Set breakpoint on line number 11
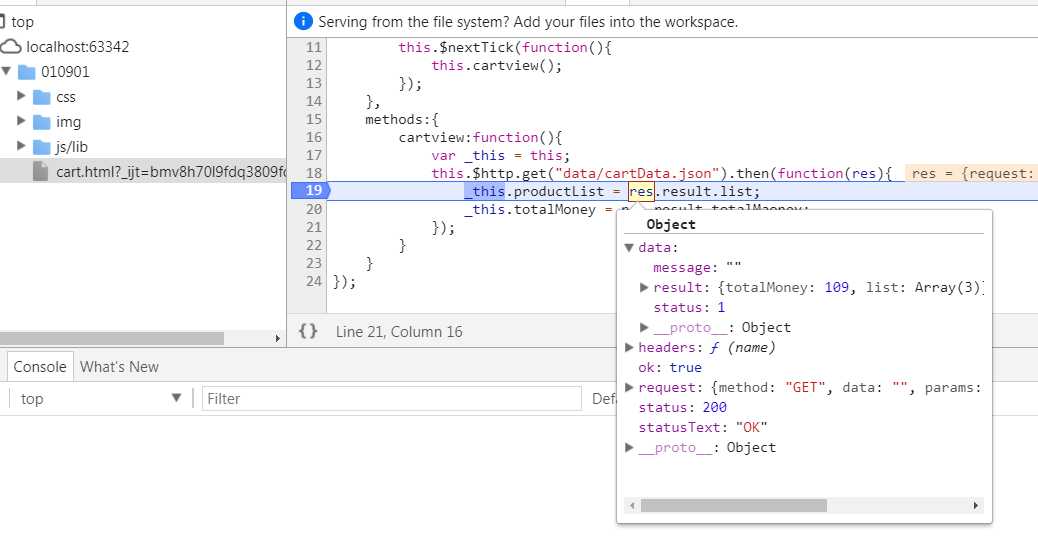Image resolution: width=1038 pixels, height=552 pixels. pos(314,47)
